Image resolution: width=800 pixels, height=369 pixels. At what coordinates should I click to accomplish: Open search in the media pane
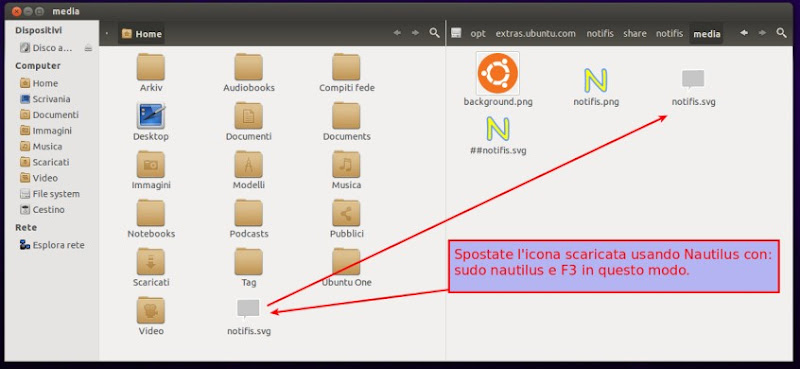click(781, 33)
